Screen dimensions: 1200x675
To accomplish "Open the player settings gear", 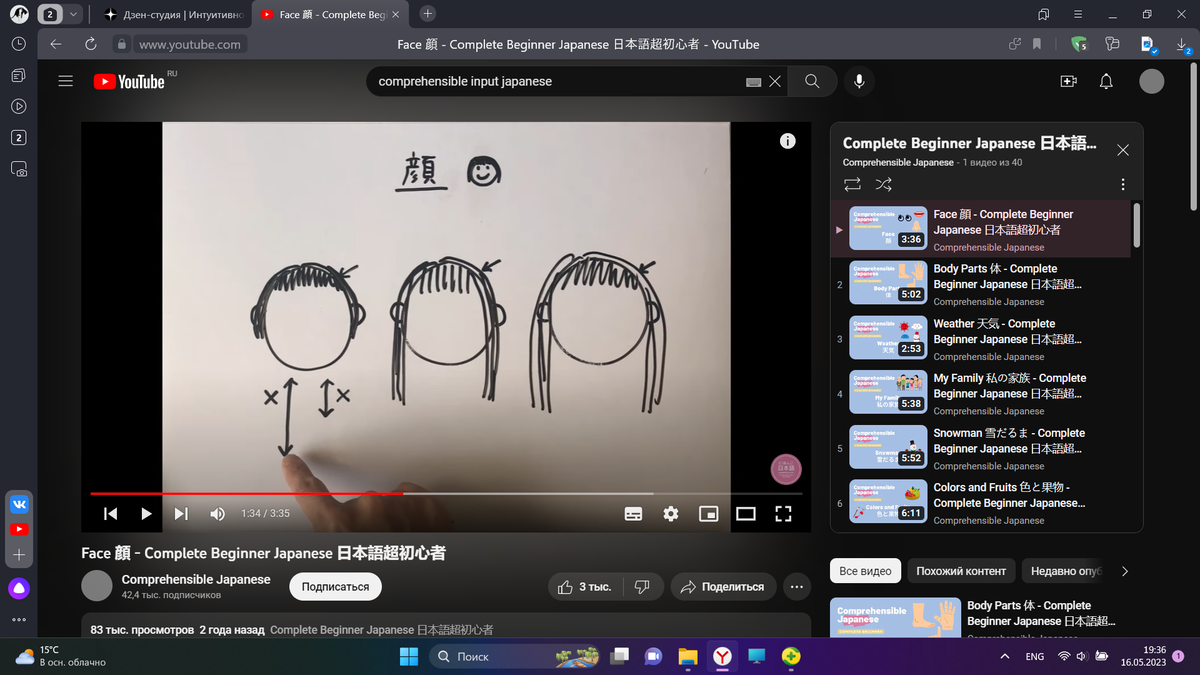I will tap(671, 514).
